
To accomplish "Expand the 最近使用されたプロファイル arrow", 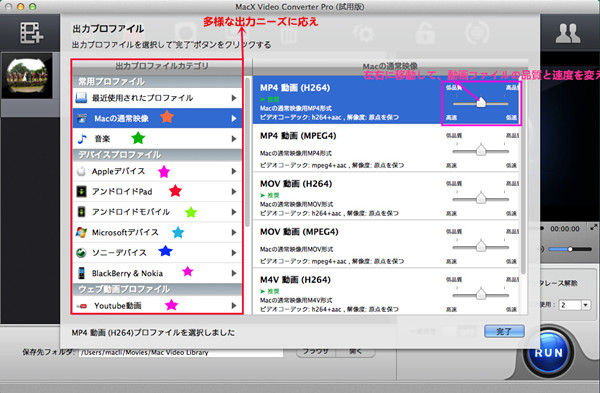I will coord(234,98).
